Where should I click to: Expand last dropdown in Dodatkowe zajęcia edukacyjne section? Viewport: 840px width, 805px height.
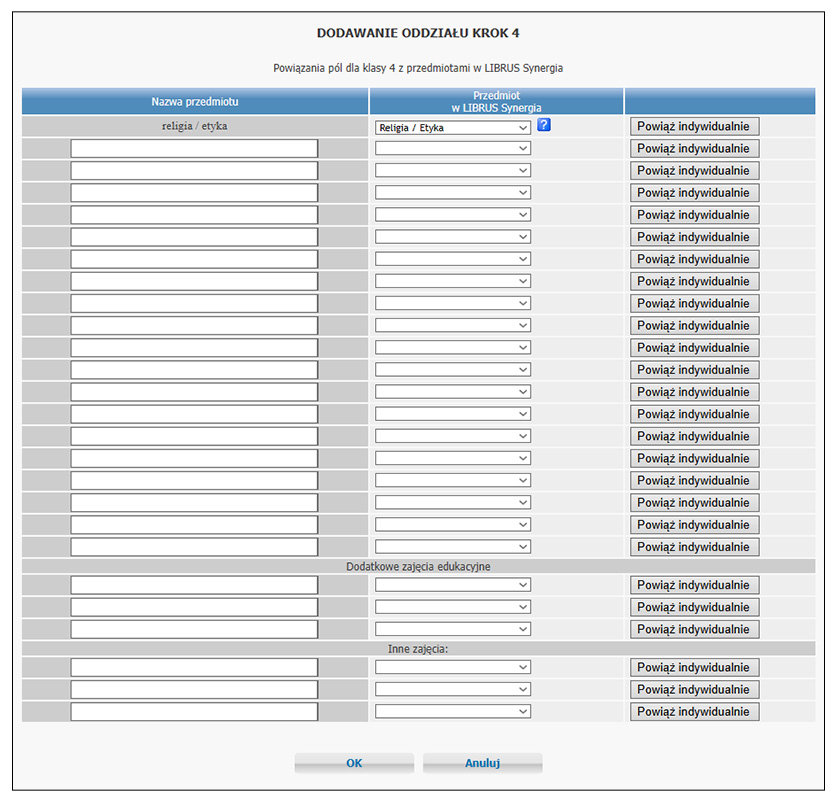(452, 629)
